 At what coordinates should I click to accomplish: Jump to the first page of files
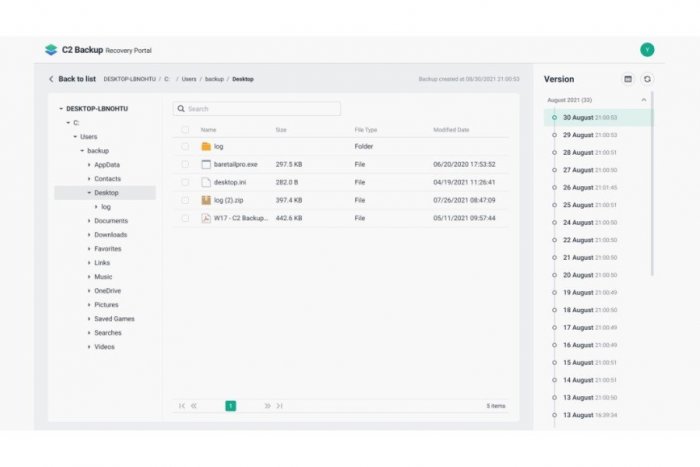[x=181, y=406]
